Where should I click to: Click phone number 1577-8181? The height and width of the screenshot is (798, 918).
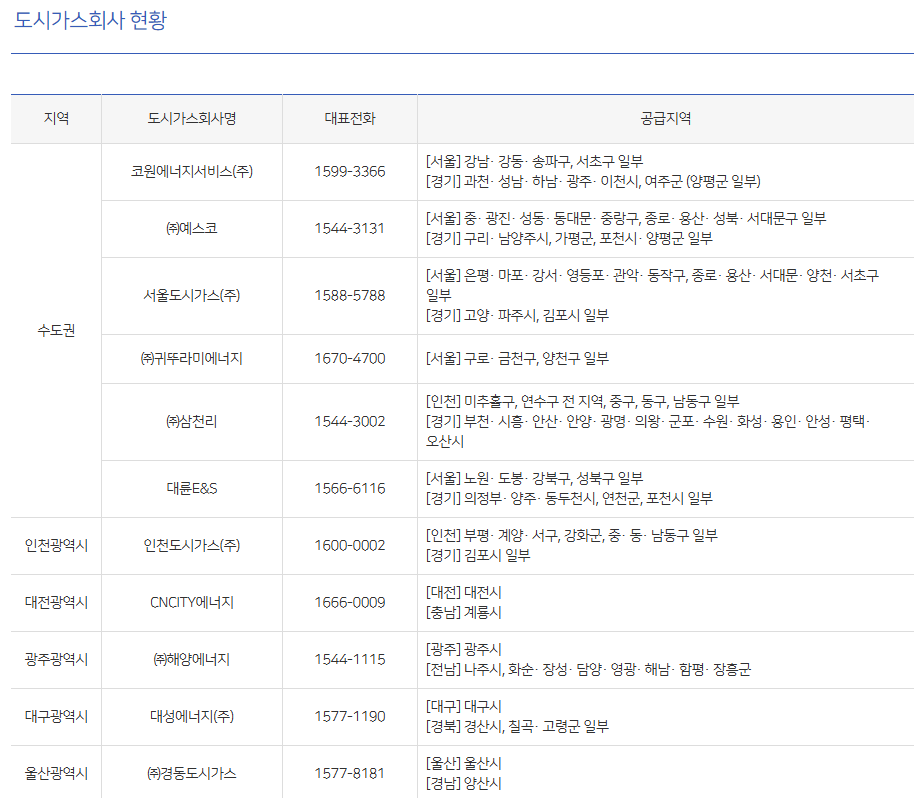click(350, 773)
